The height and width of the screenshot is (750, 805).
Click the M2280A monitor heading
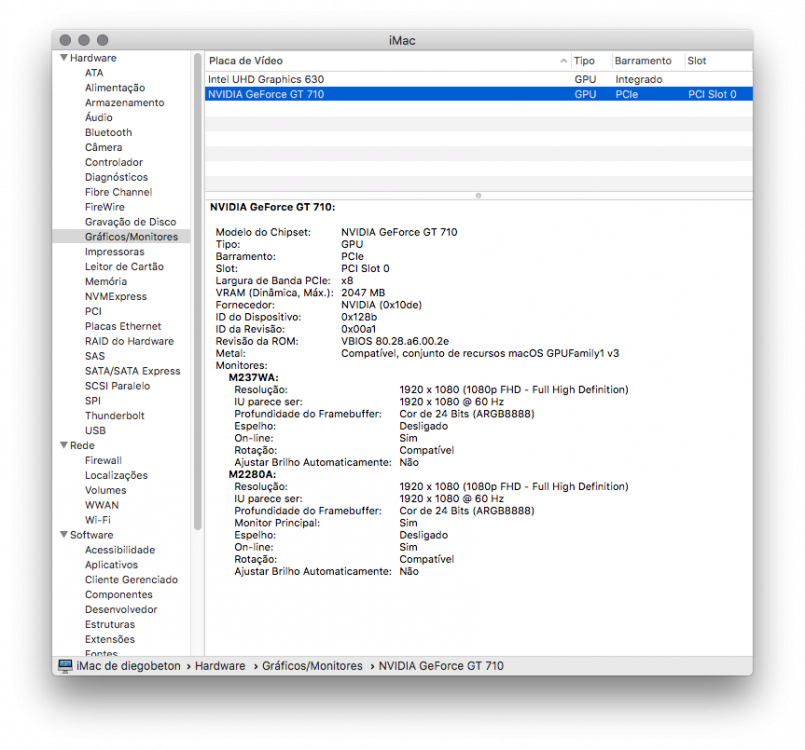tap(252, 474)
